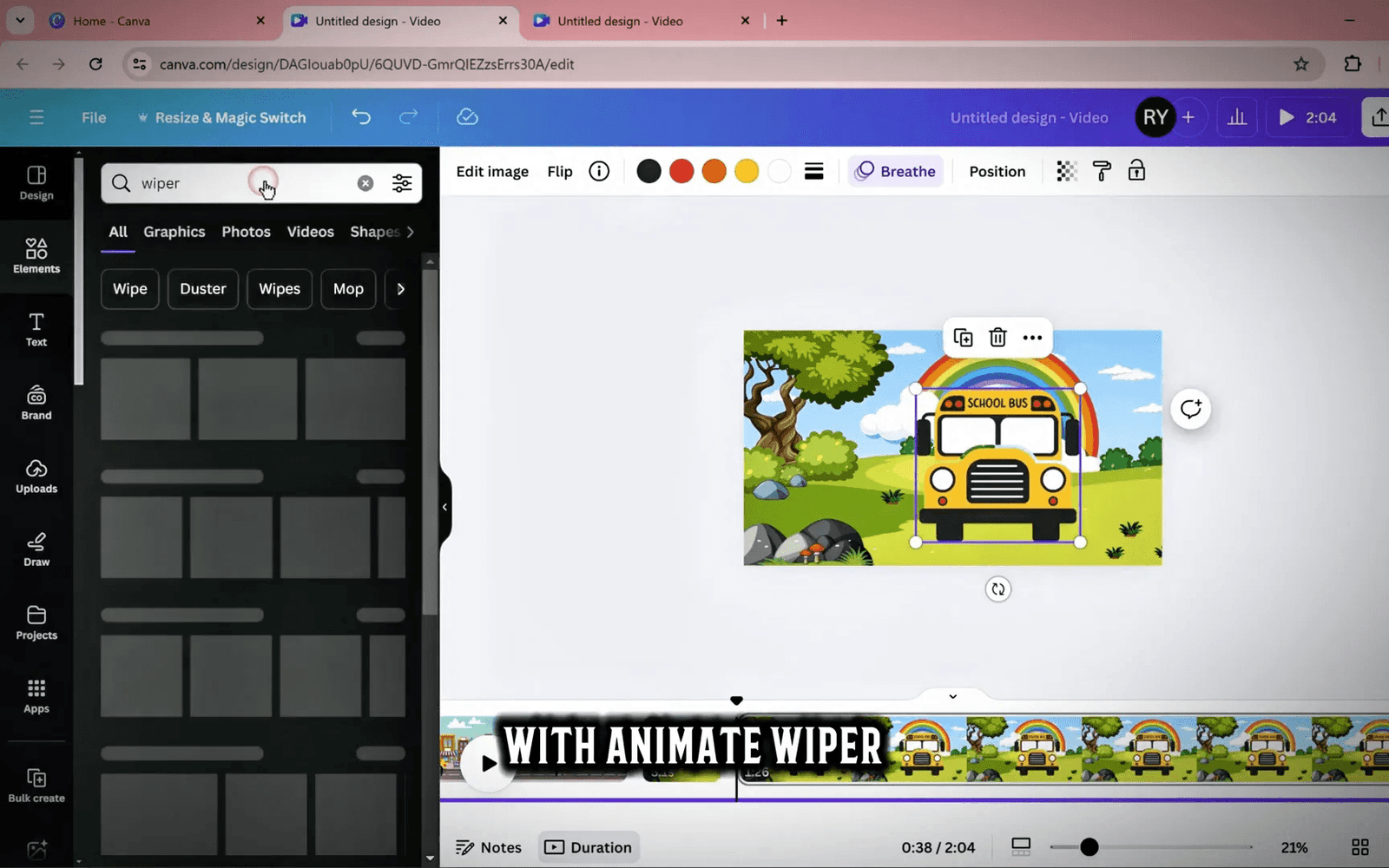Open the Uploads sidebar panel
This screenshot has height=868, width=1389.
36,477
